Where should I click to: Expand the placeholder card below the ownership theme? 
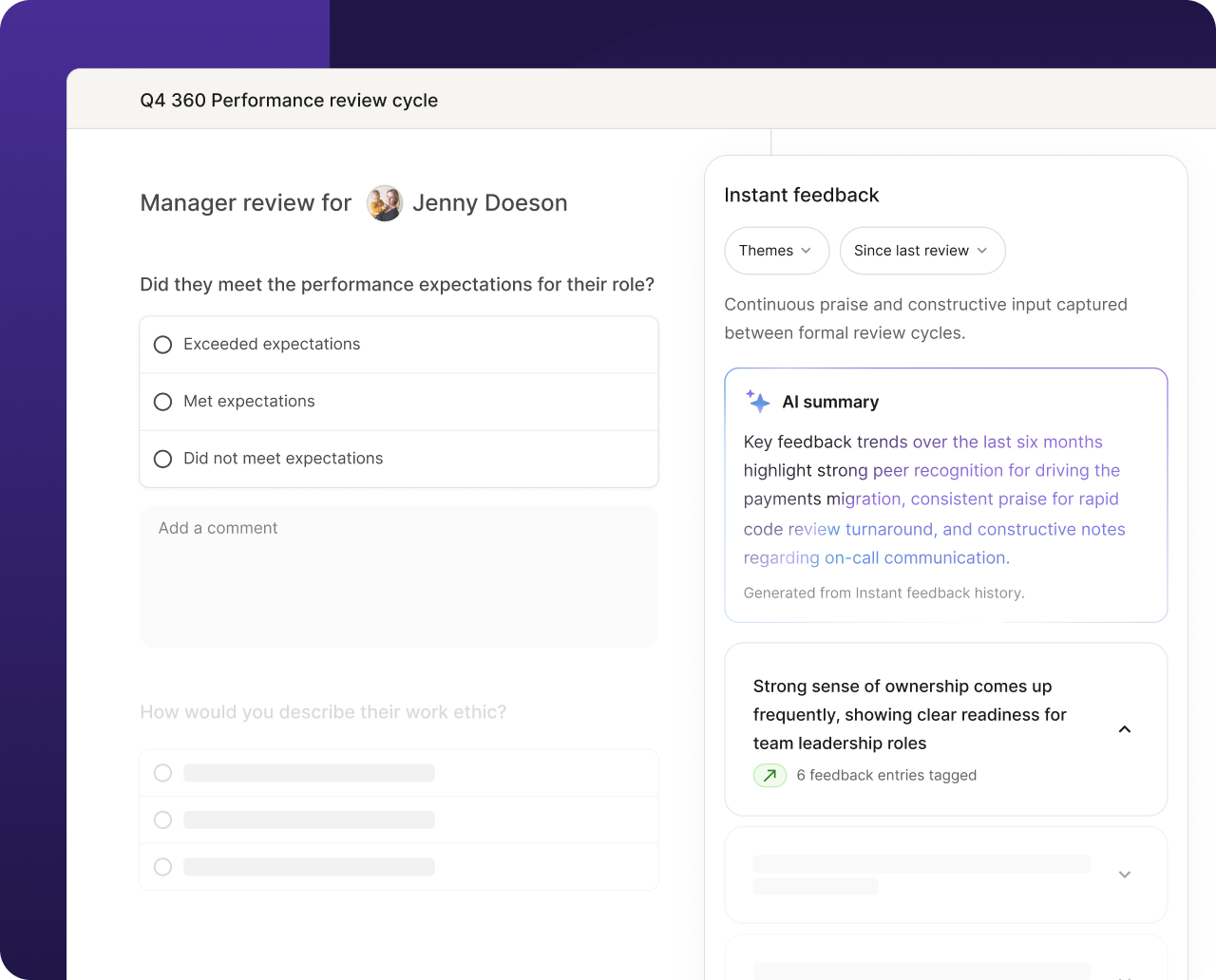1125,875
